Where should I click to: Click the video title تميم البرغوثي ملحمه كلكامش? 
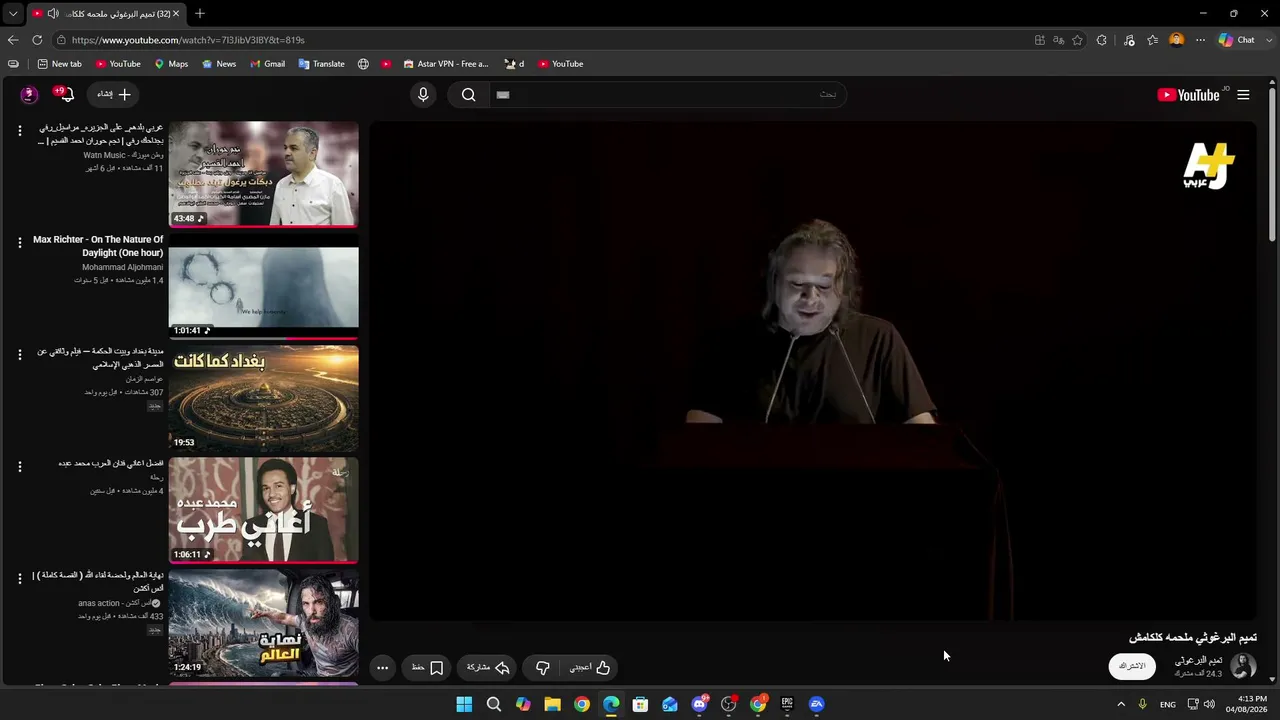(1193, 637)
